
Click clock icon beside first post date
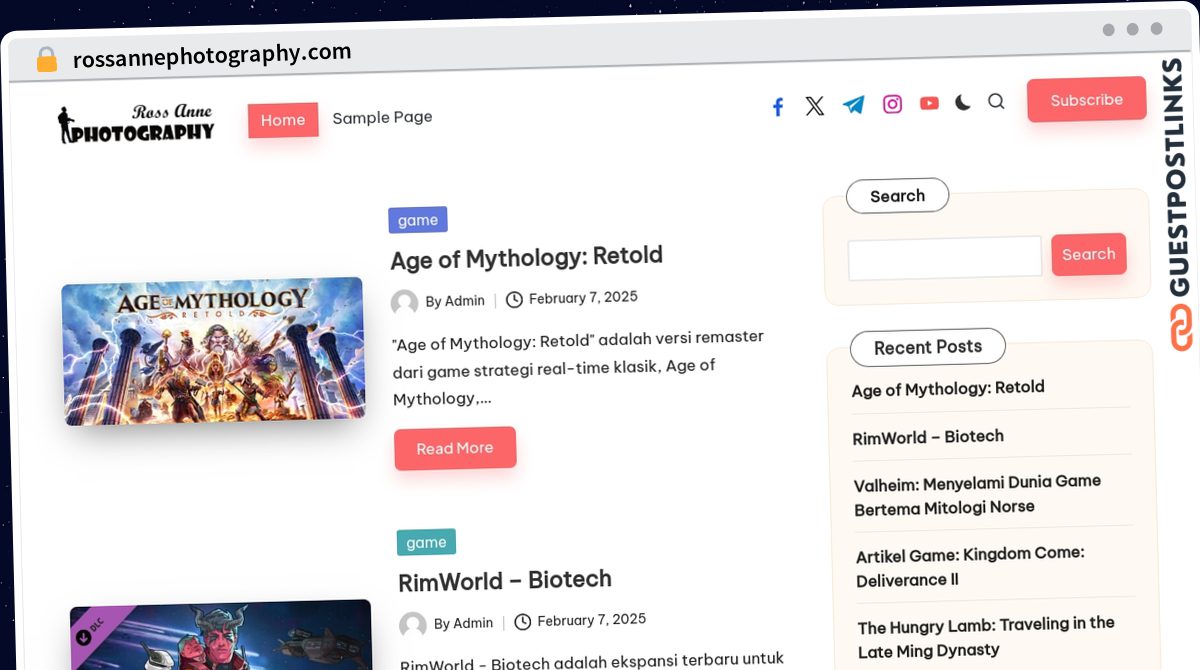514,299
